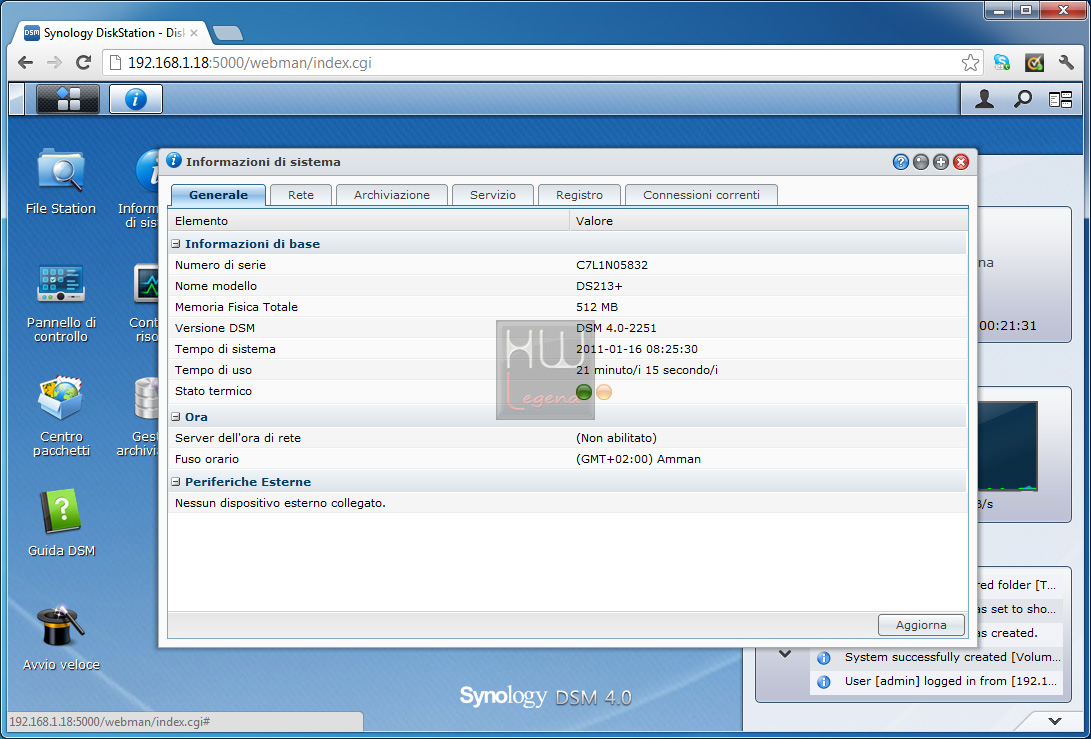Open the resource monitor desktop icon

tap(144, 303)
